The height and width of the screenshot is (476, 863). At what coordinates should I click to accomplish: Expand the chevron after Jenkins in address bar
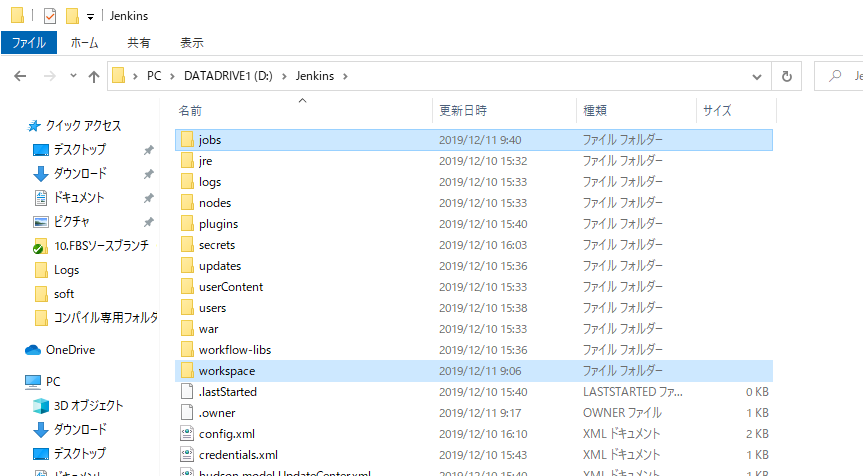click(345, 76)
